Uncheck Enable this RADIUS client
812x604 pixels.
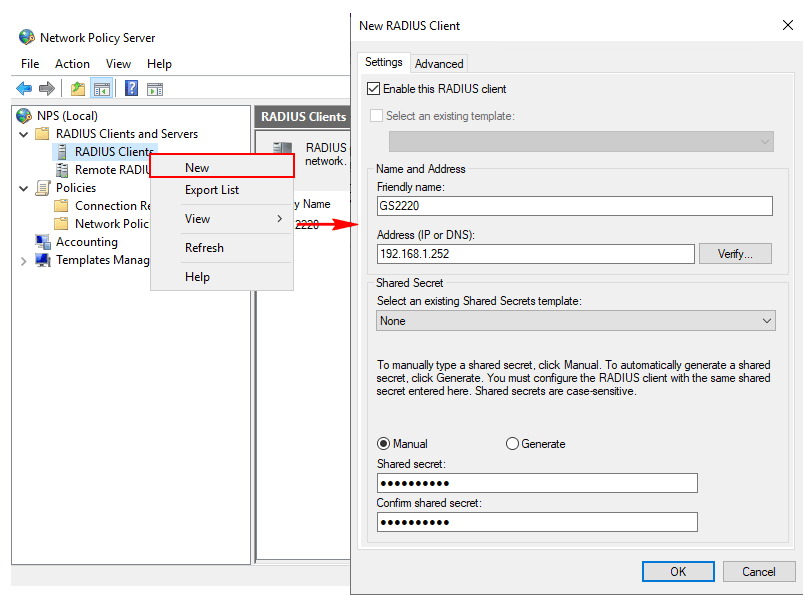click(375, 90)
